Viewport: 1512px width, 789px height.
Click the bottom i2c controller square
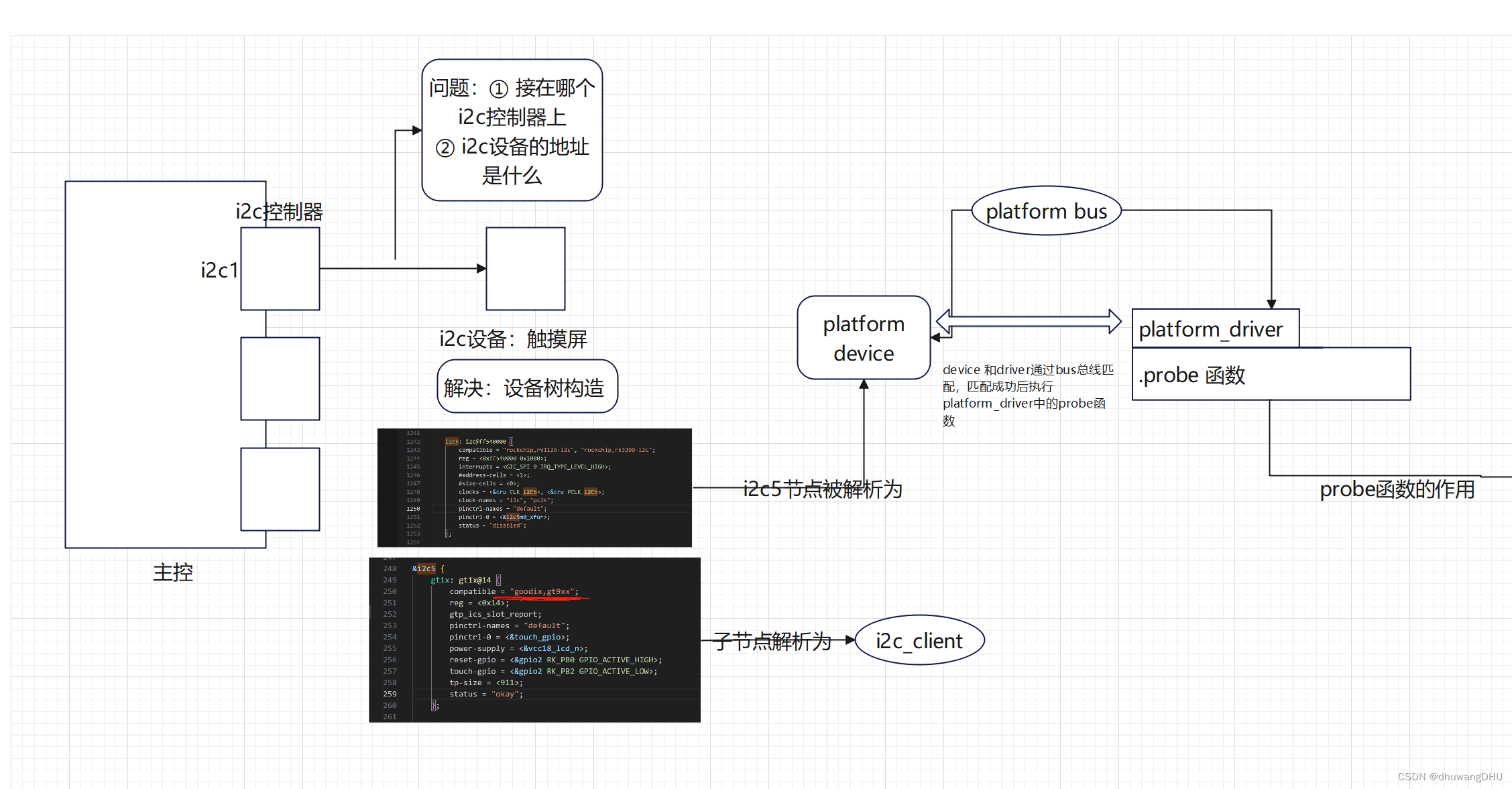(x=280, y=489)
